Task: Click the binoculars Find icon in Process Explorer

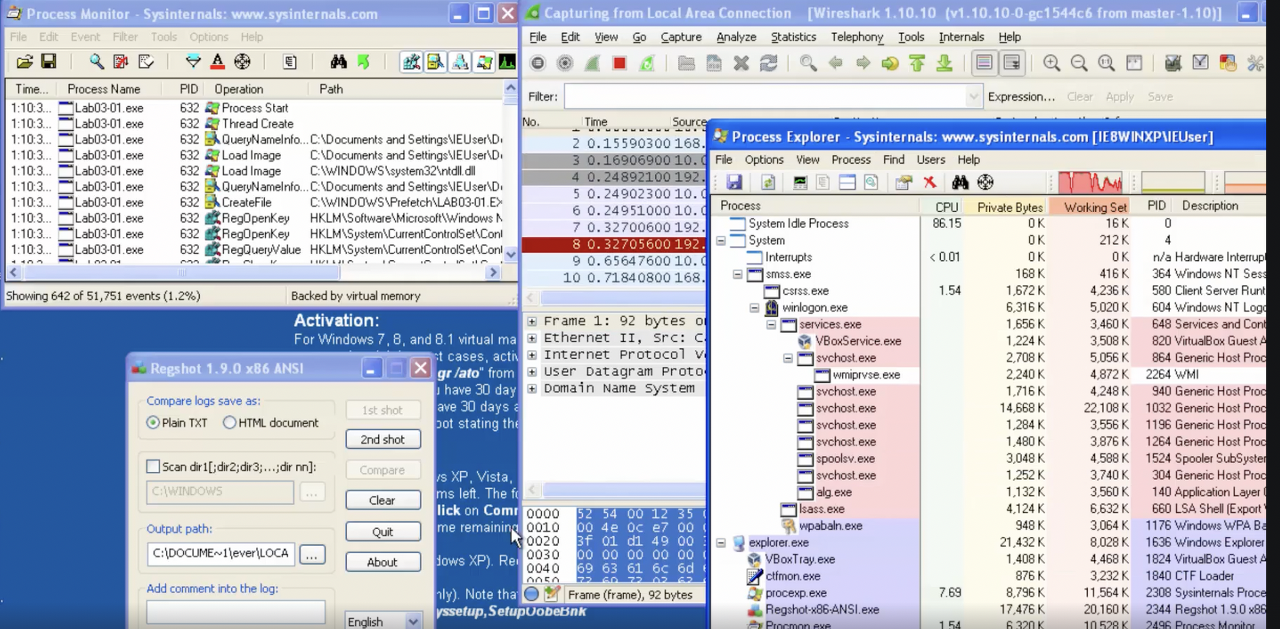Action: point(960,182)
